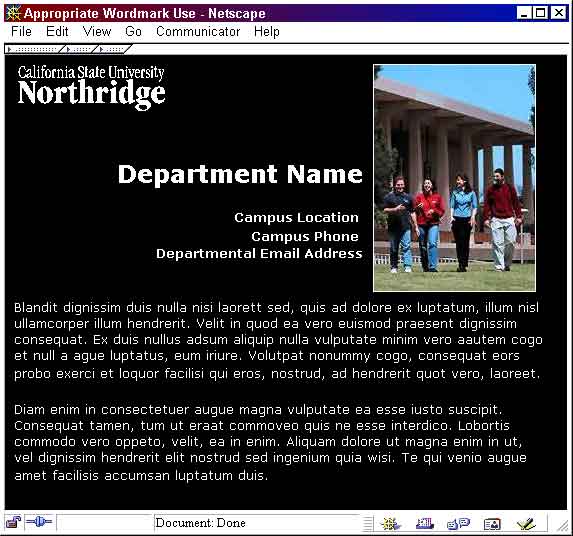This screenshot has width=573, height=536.
Task: Open the View menu
Action: (x=97, y=31)
